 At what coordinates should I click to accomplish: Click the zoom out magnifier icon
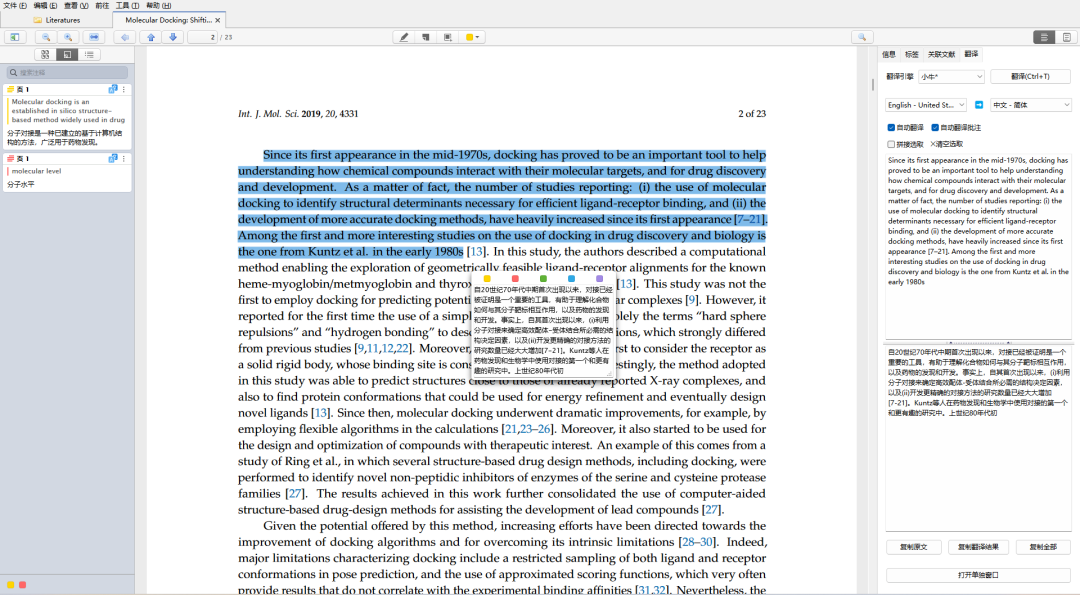click(46, 37)
